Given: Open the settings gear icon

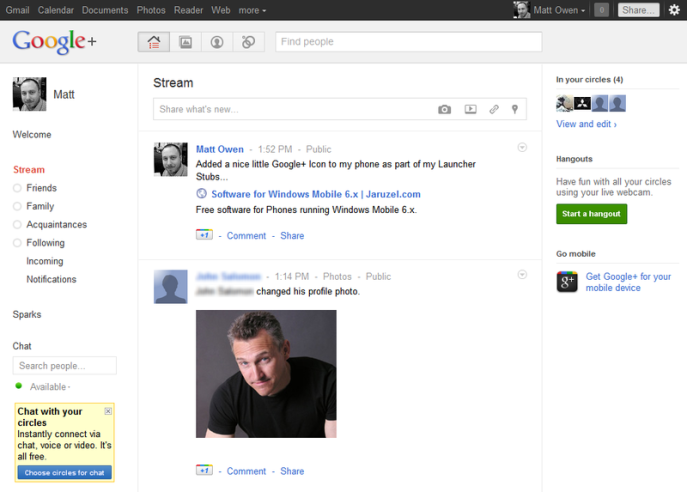Looking at the screenshot, I should point(673,10).
